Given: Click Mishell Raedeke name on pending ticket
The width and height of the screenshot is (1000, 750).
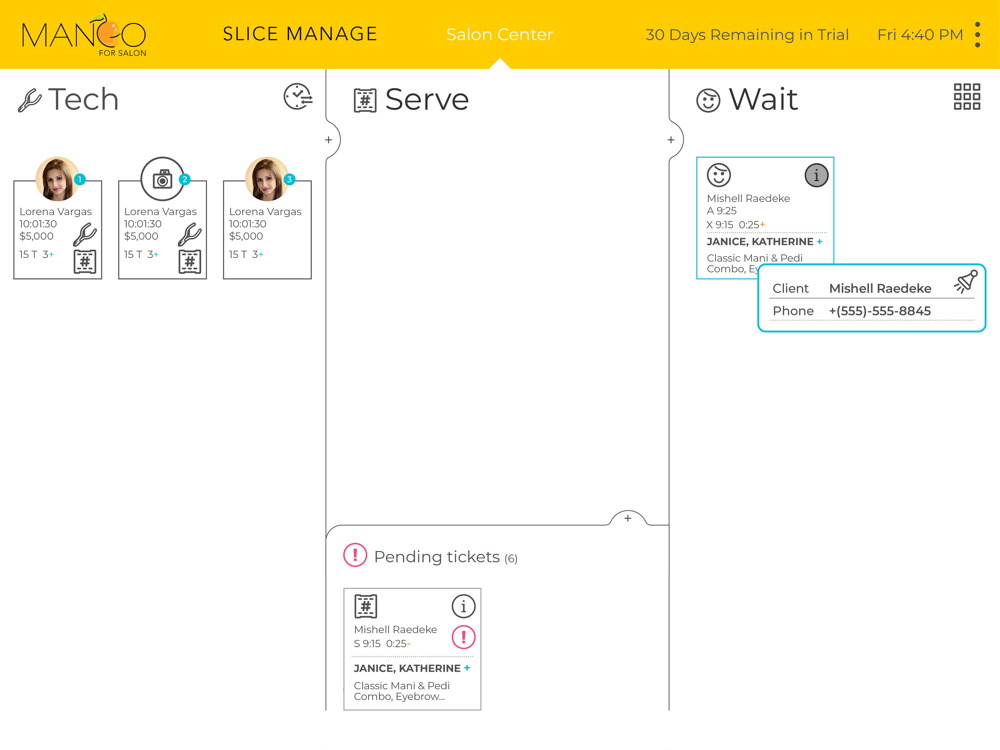Looking at the screenshot, I should coord(395,629).
